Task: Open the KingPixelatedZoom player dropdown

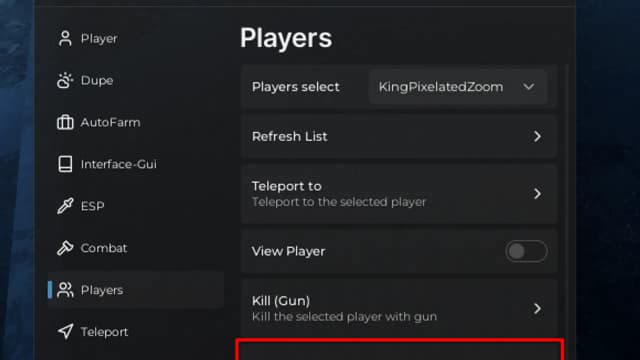Action: click(x=458, y=87)
